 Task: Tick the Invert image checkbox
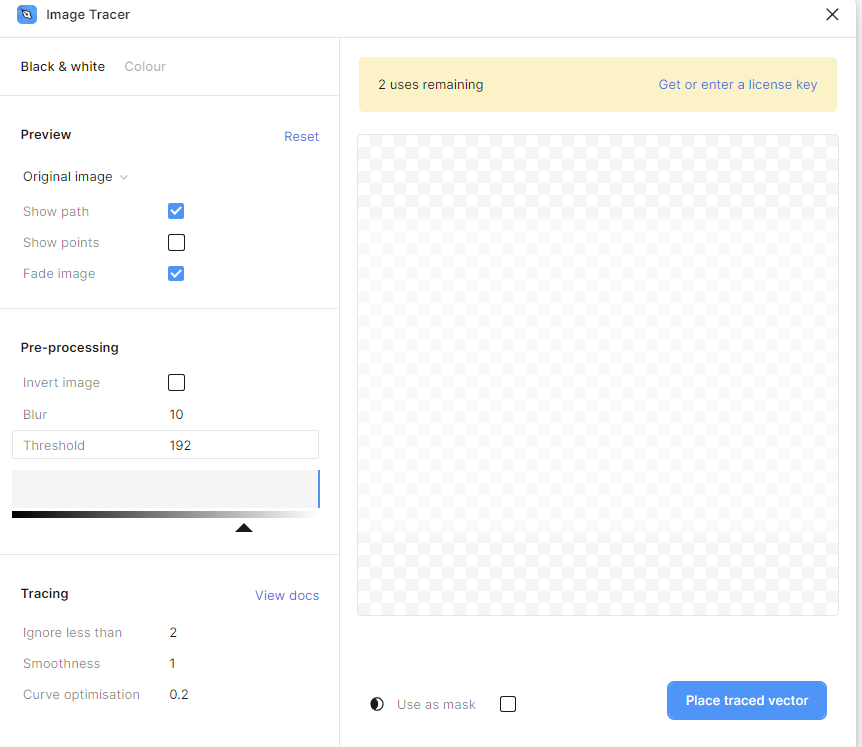pos(176,383)
